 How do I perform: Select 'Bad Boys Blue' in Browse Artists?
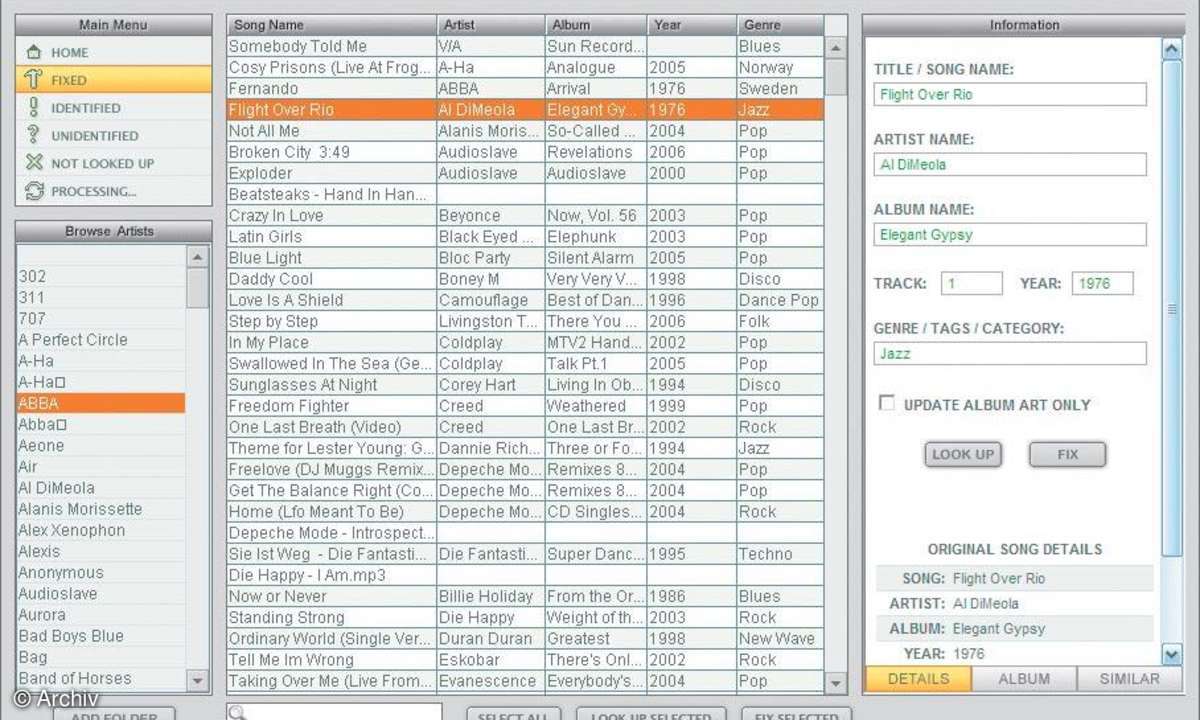pos(101,636)
